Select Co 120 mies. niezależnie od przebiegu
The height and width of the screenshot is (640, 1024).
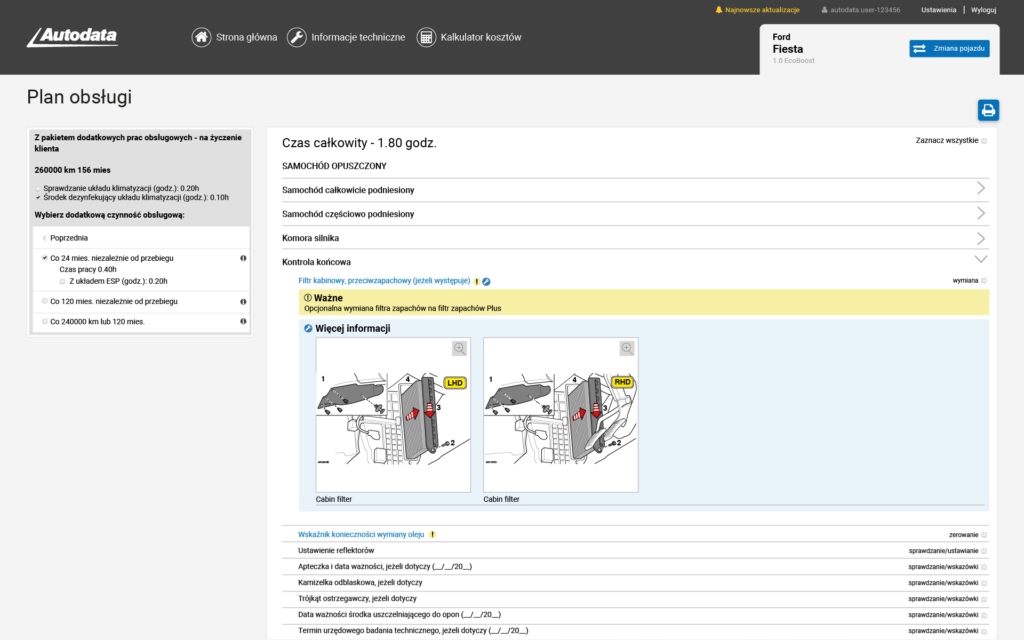(45, 301)
